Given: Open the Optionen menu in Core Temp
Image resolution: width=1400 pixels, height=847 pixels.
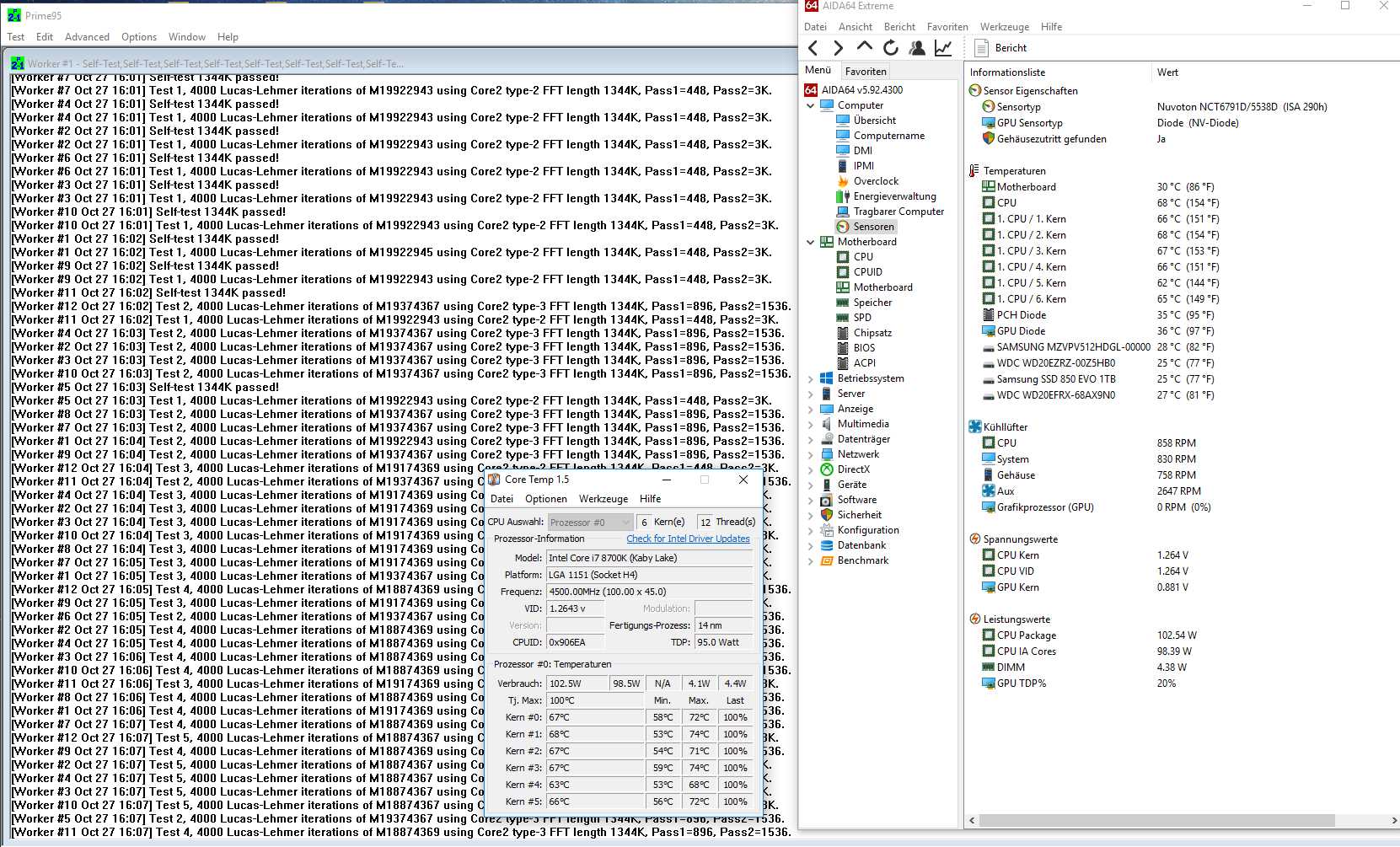Looking at the screenshot, I should pos(545,499).
